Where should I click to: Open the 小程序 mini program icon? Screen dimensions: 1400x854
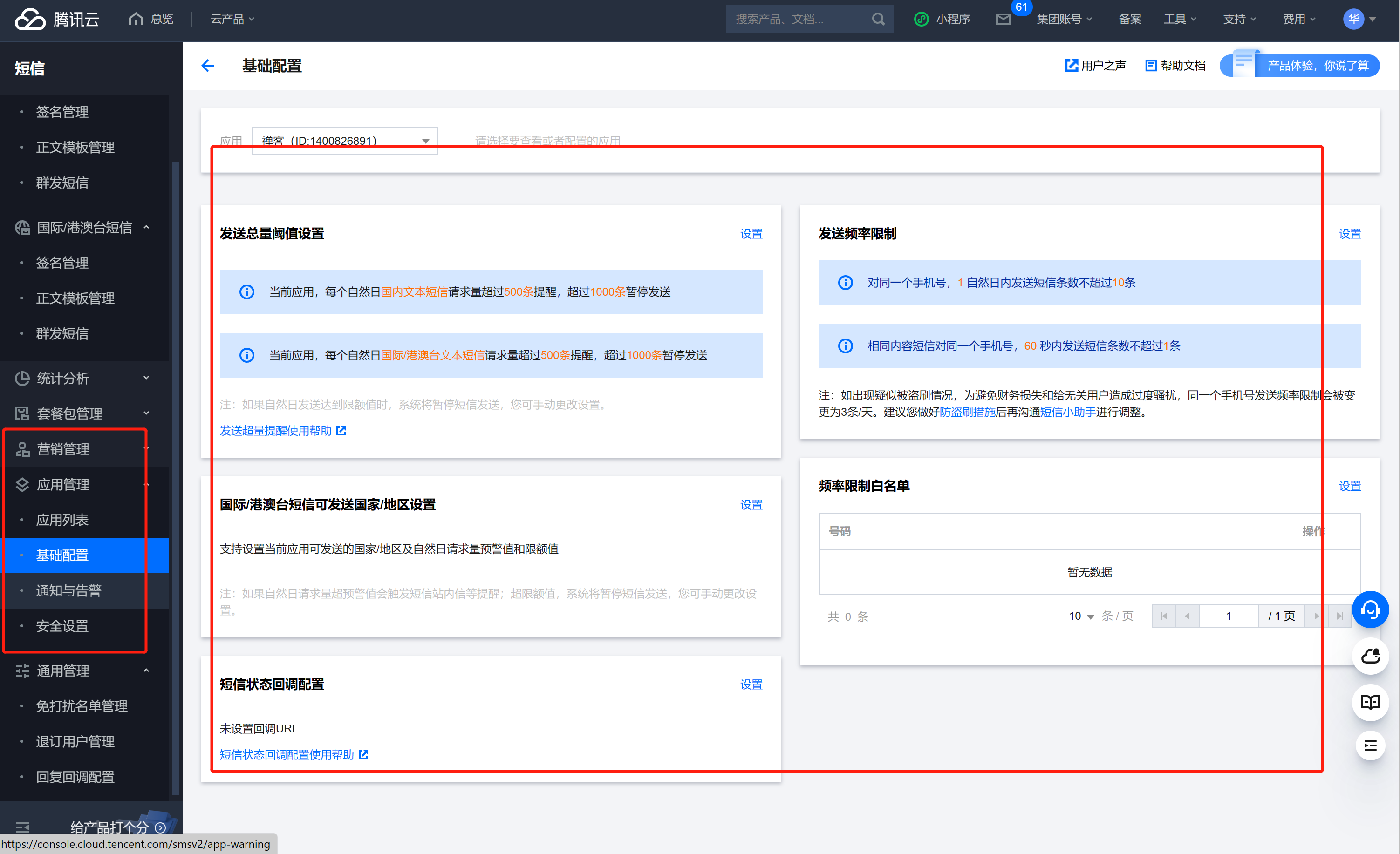coord(921,19)
